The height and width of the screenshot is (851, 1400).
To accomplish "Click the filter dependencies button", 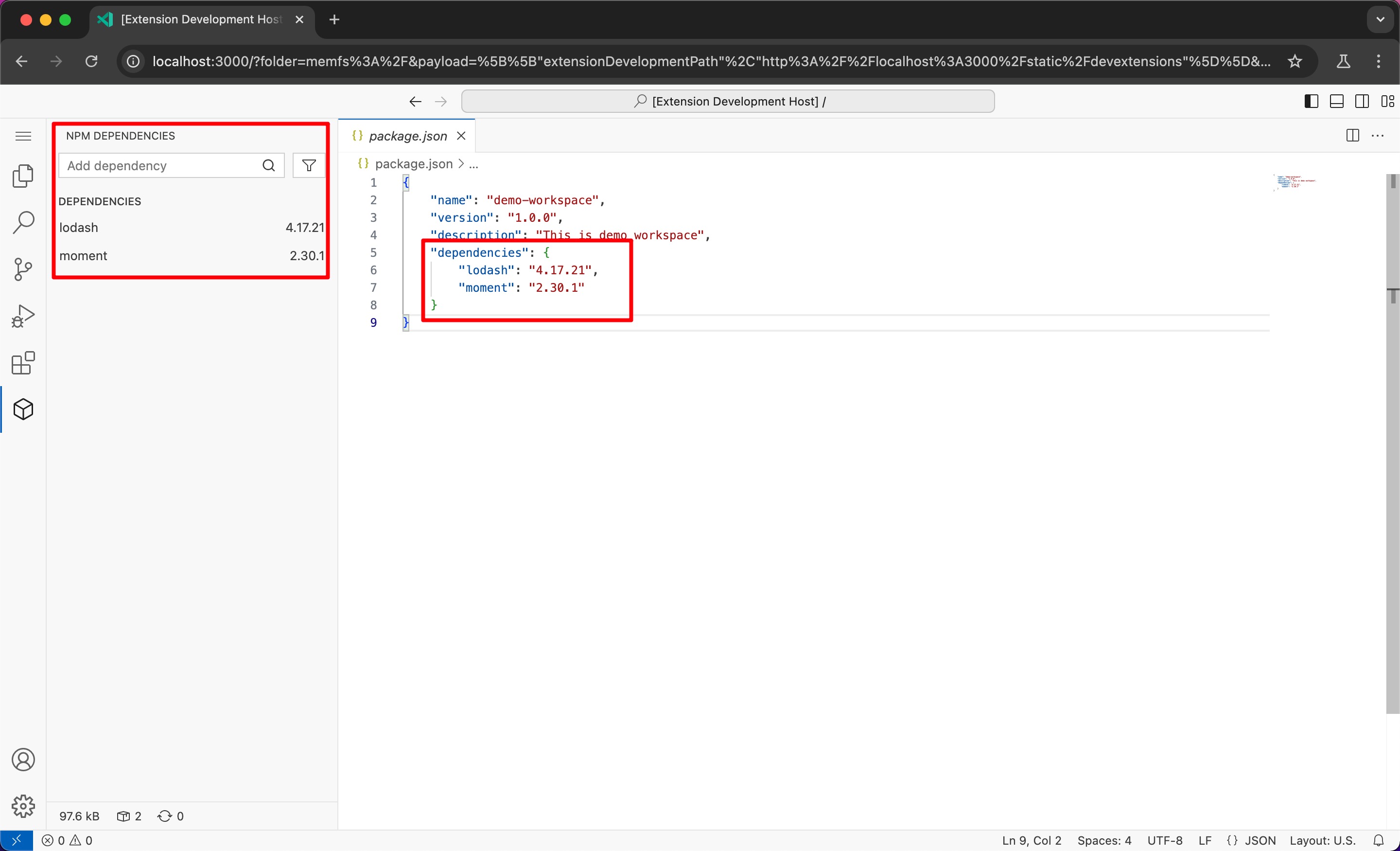I will 309,165.
